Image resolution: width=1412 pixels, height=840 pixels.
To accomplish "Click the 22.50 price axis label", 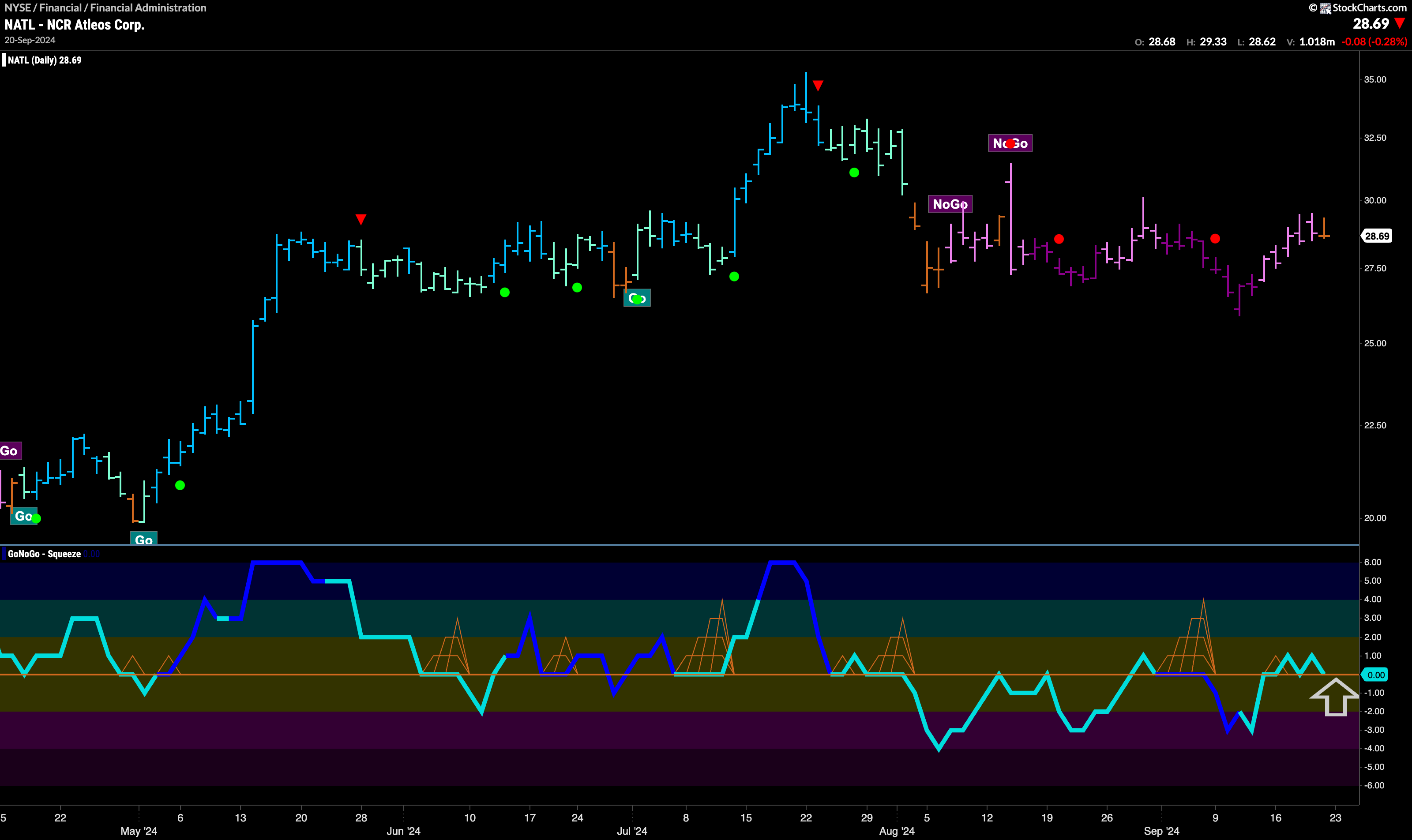I will pos(1374,425).
